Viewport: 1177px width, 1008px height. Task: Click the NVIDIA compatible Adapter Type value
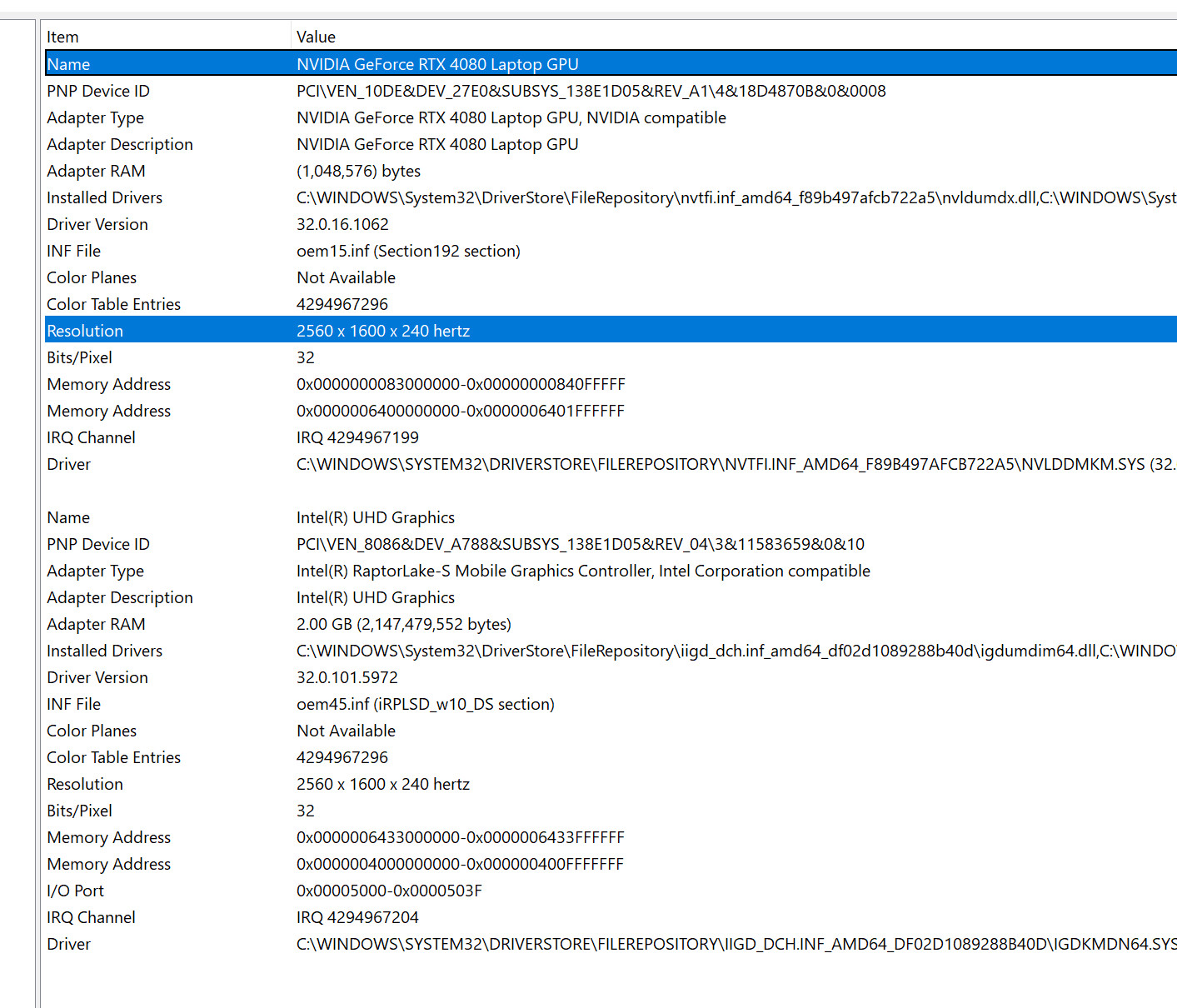point(511,117)
